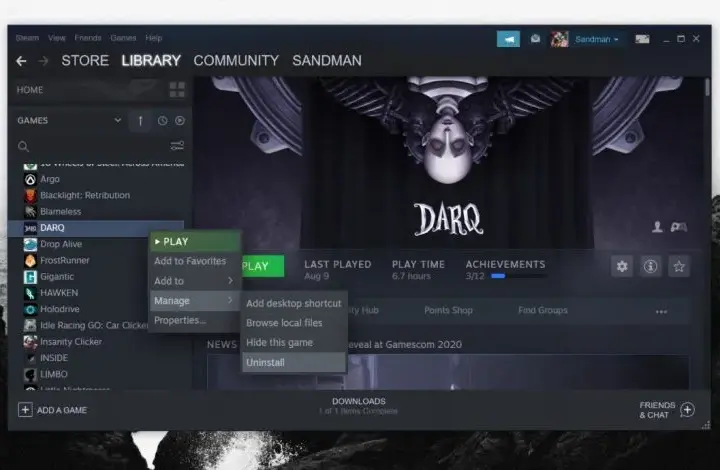Open Friends & Chat plus icon
The width and height of the screenshot is (720, 470).
pyautogui.click(x=687, y=409)
